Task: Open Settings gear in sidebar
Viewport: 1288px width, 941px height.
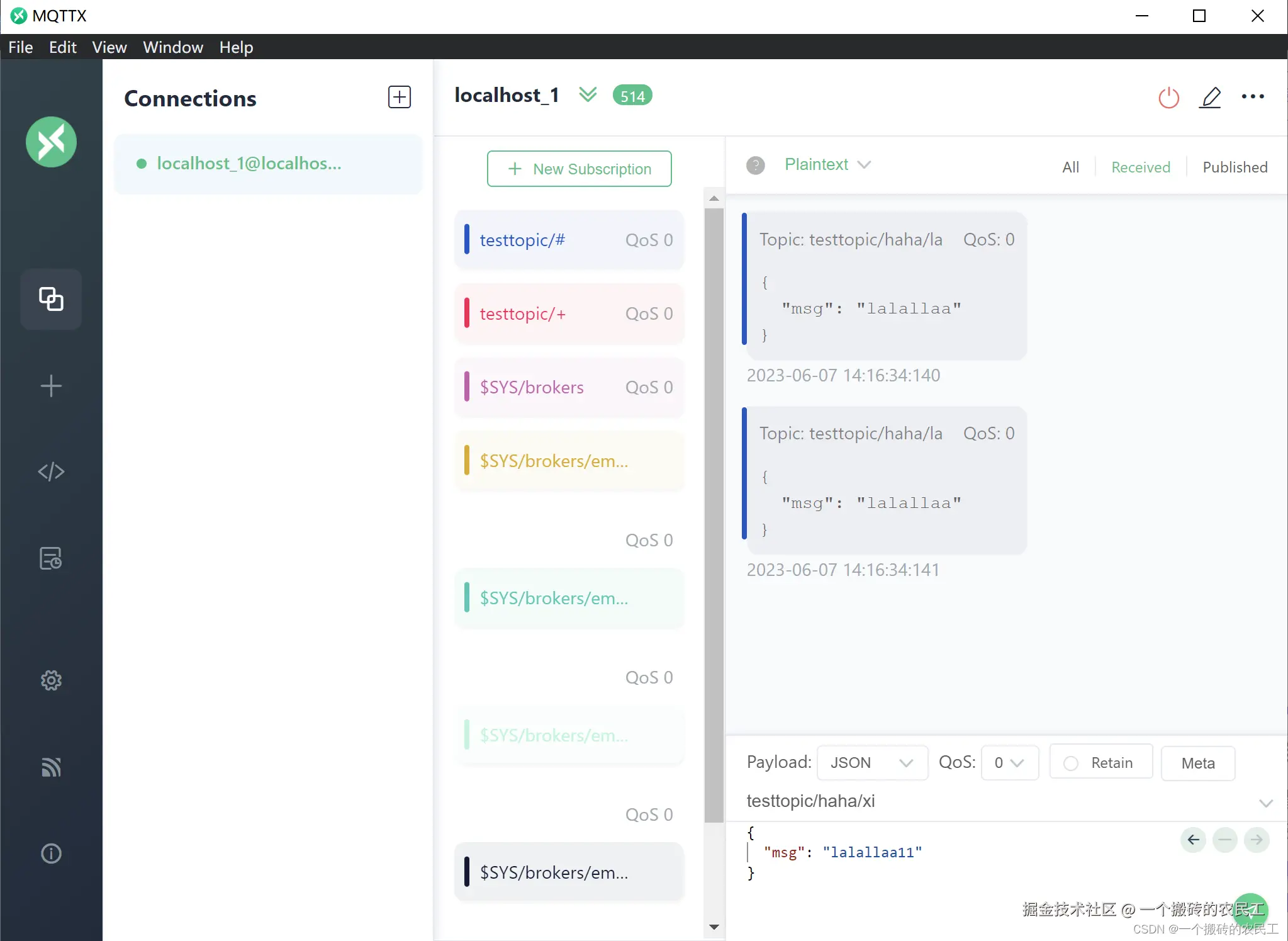Action: coord(51,680)
